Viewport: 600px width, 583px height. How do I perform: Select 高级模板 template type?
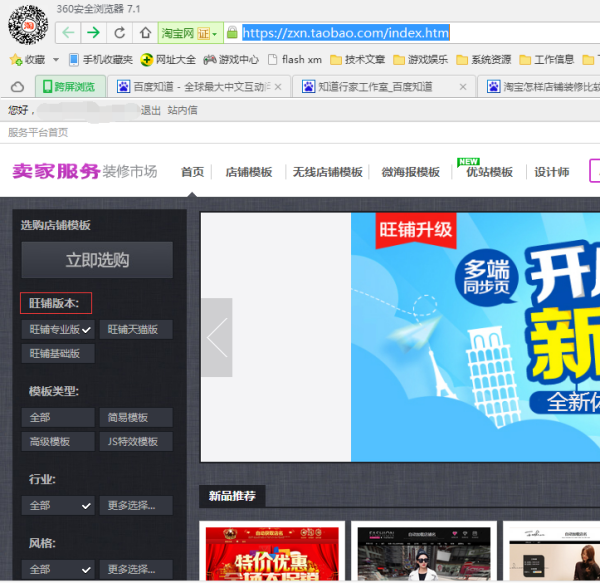pyautogui.click(x=58, y=442)
